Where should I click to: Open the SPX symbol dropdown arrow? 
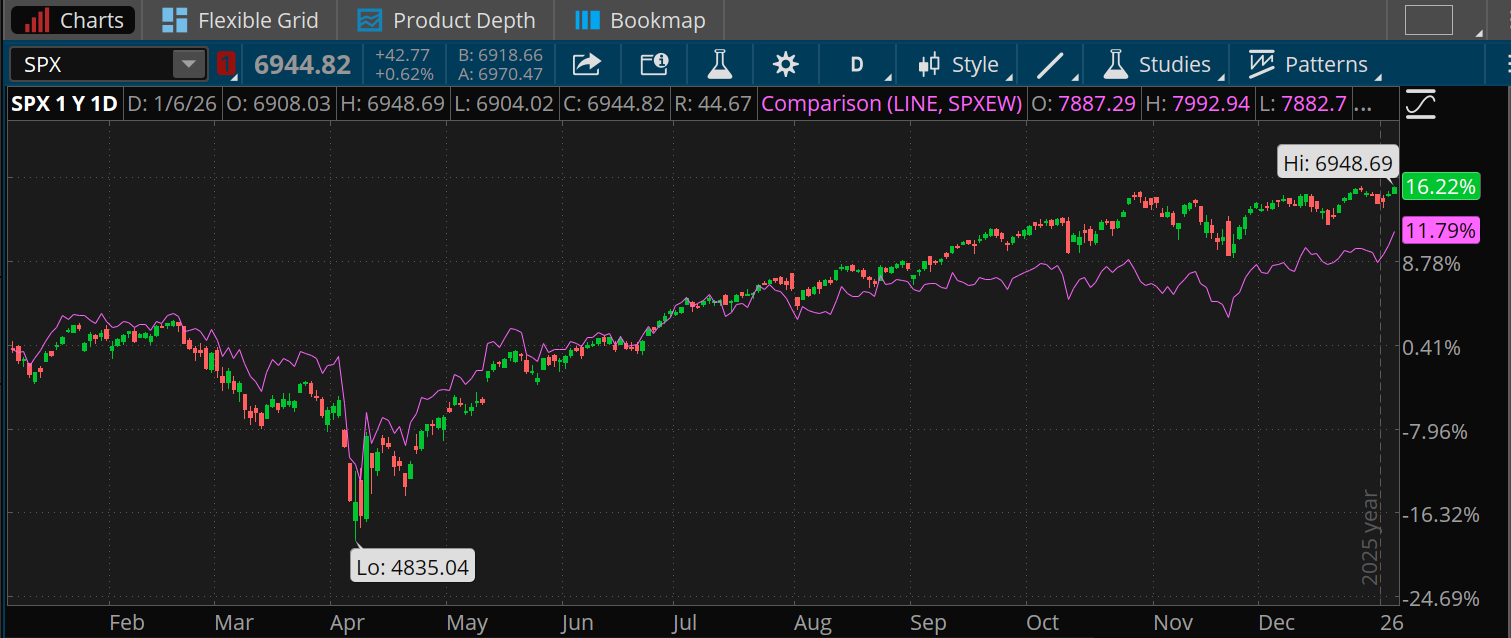point(188,63)
